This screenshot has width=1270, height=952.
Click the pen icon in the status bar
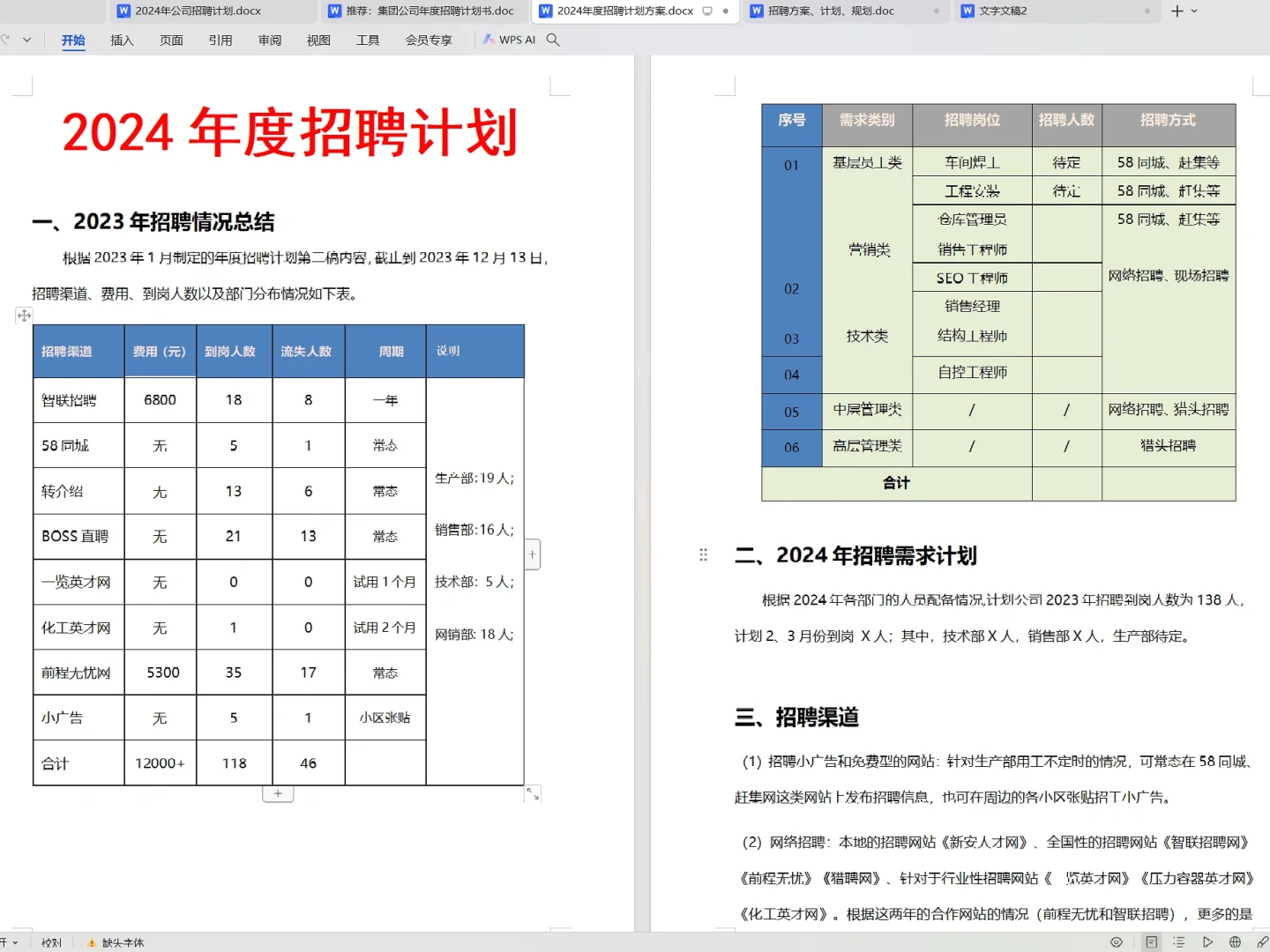[1262, 942]
